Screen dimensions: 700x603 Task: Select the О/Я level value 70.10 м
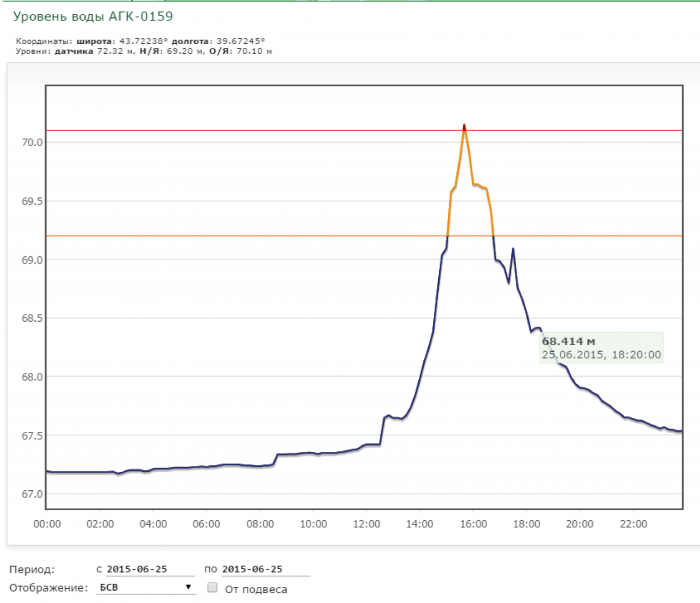click(x=254, y=51)
